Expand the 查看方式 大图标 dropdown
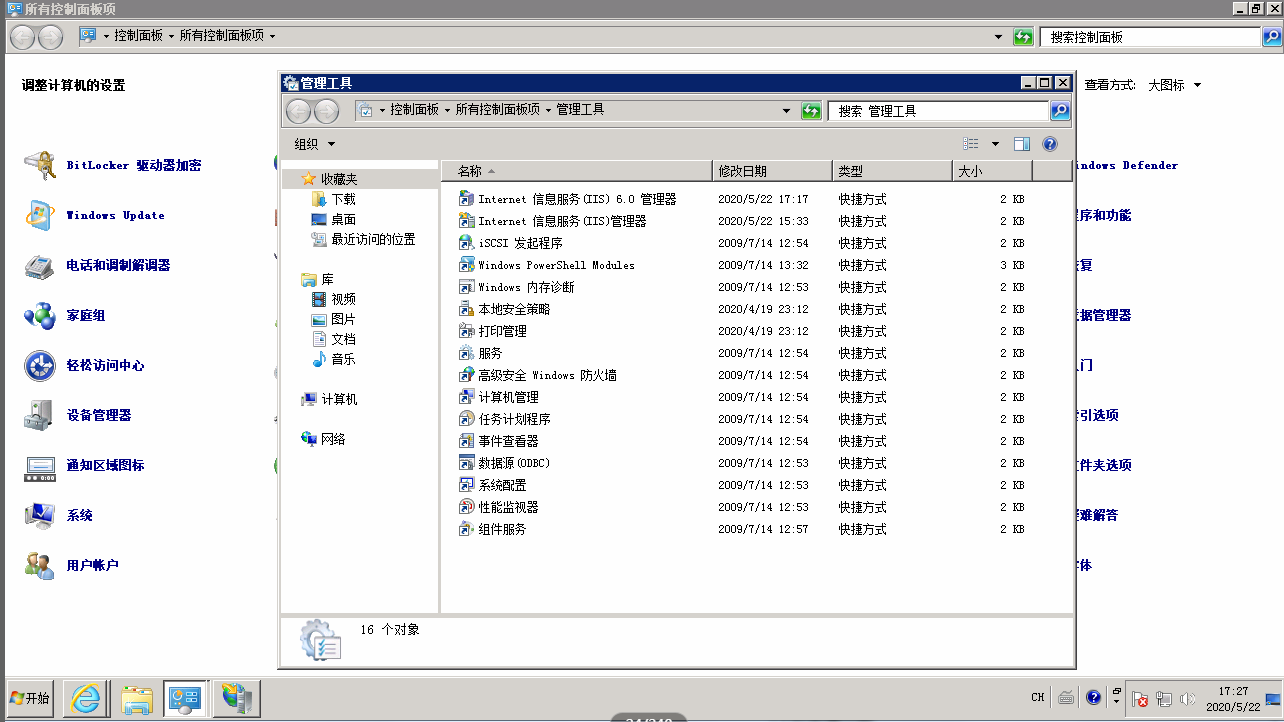 click(1175, 86)
